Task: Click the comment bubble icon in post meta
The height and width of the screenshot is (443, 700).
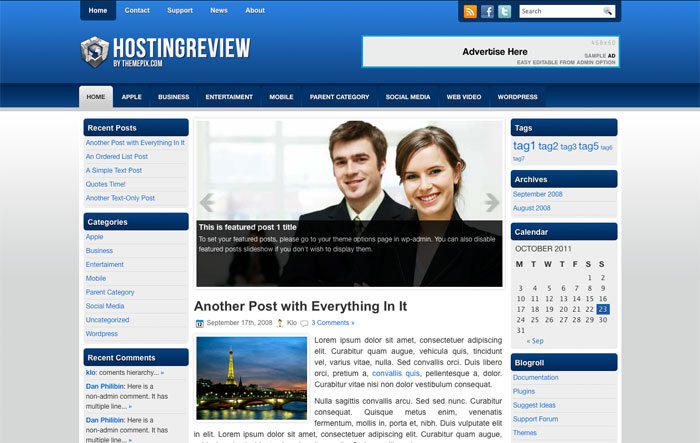Action: coord(304,323)
